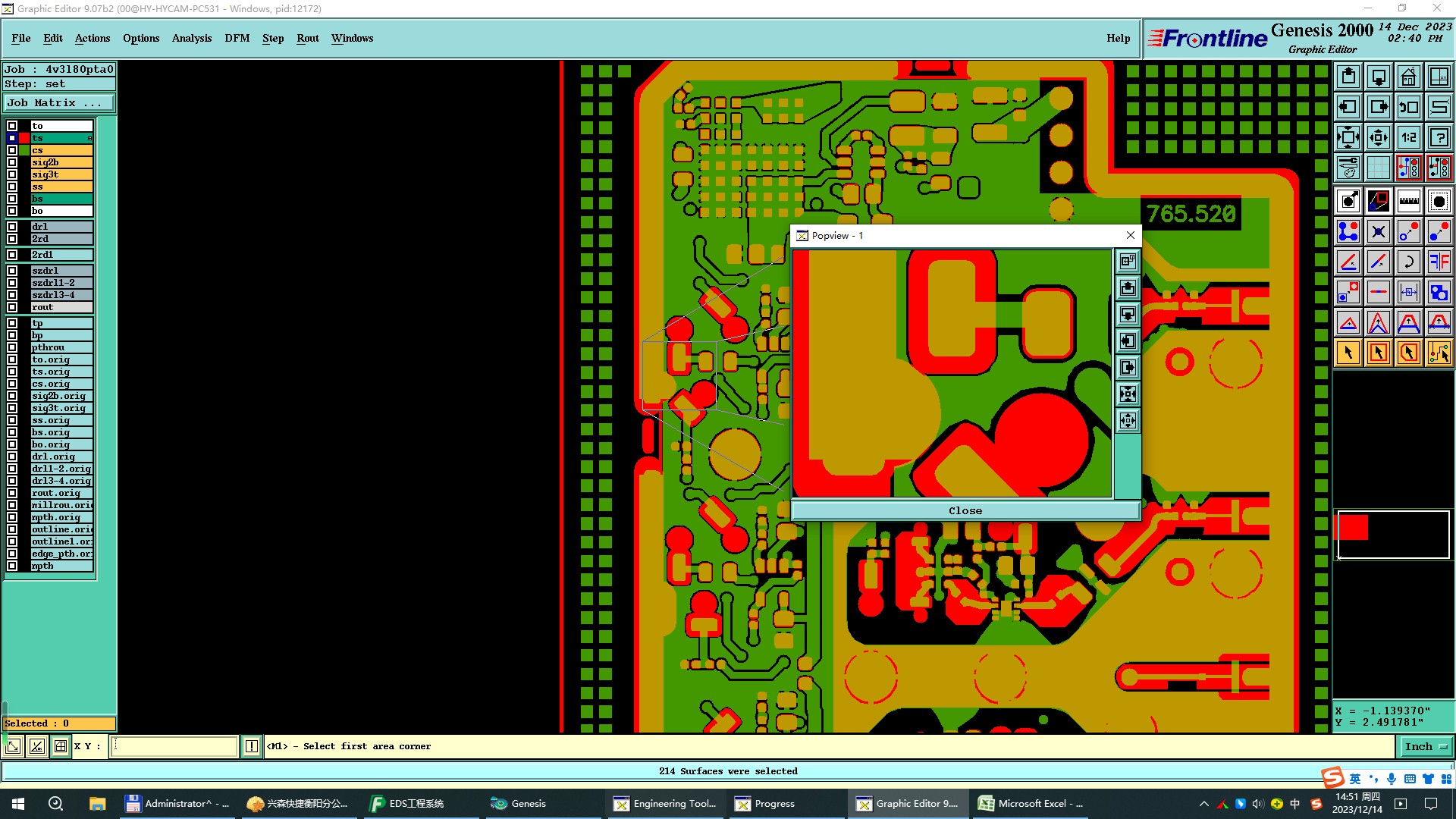Click the Help menu button
The width and height of the screenshot is (1456, 819).
tap(1118, 38)
